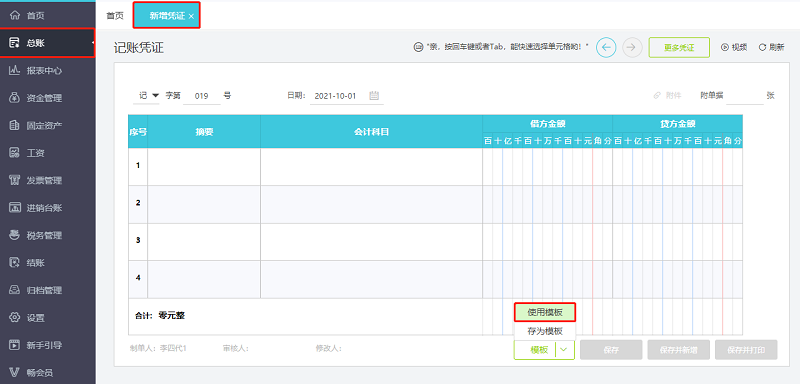This screenshot has width=800, height=384.
Task: Click the 附单据 count field
Action: (x=744, y=96)
